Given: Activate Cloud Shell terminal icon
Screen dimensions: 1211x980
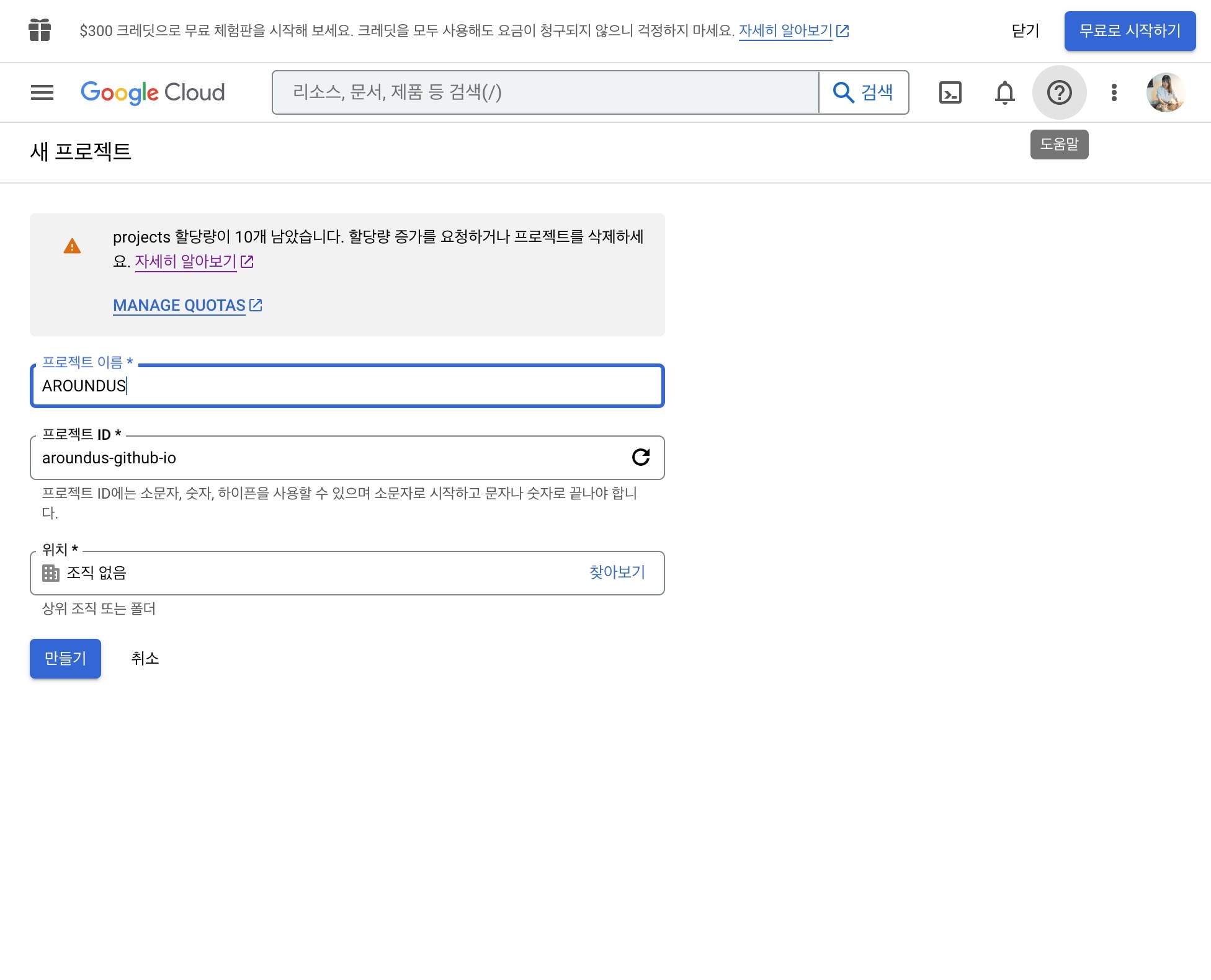Looking at the screenshot, I should pyautogui.click(x=950, y=92).
